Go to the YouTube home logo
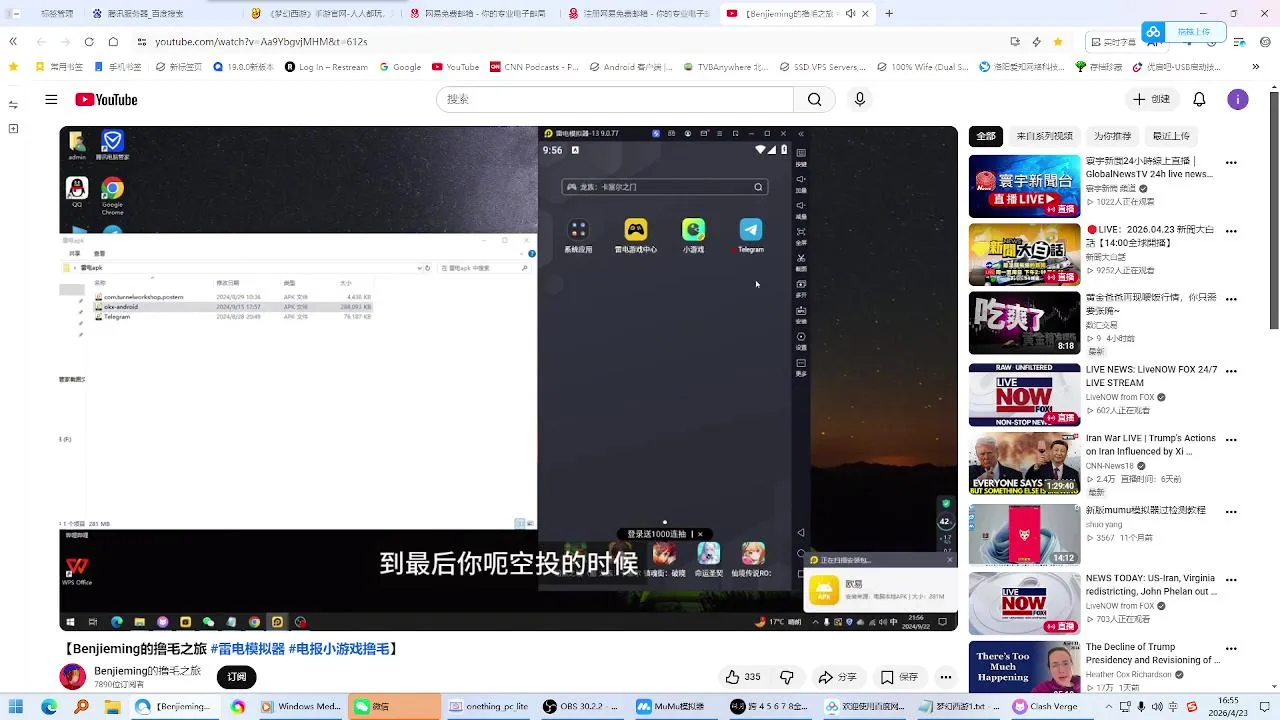This screenshot has height=720, width=1280. (106, 99)
